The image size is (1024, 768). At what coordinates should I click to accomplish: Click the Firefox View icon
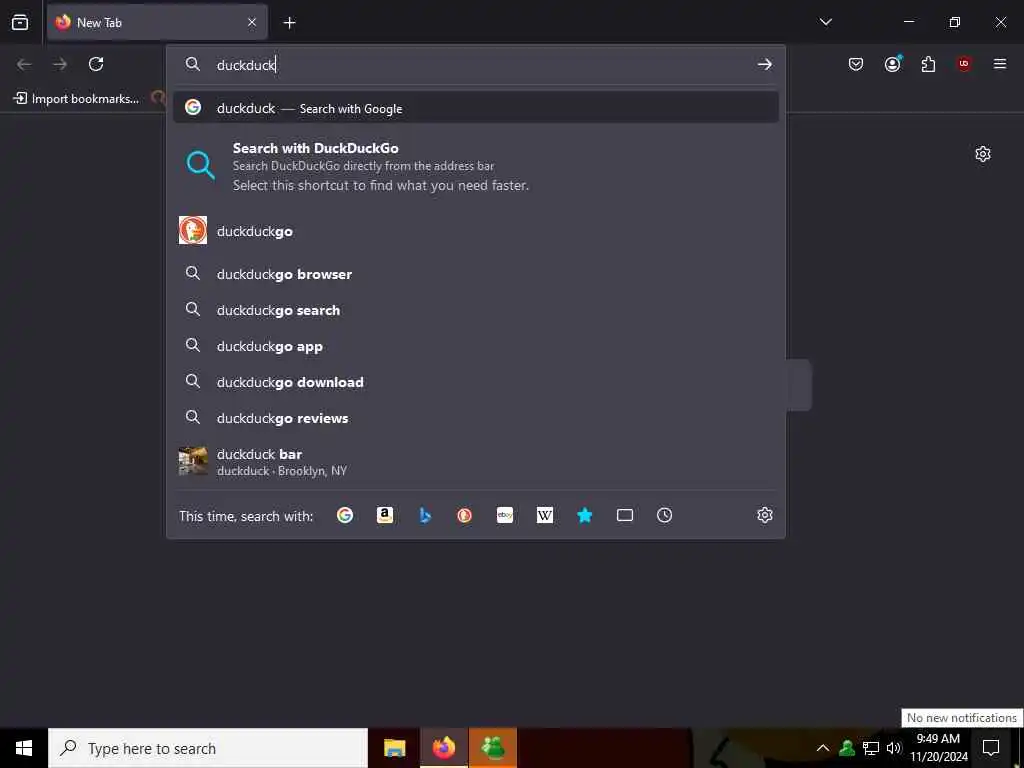pyautogui.click(x=20, y=22)
